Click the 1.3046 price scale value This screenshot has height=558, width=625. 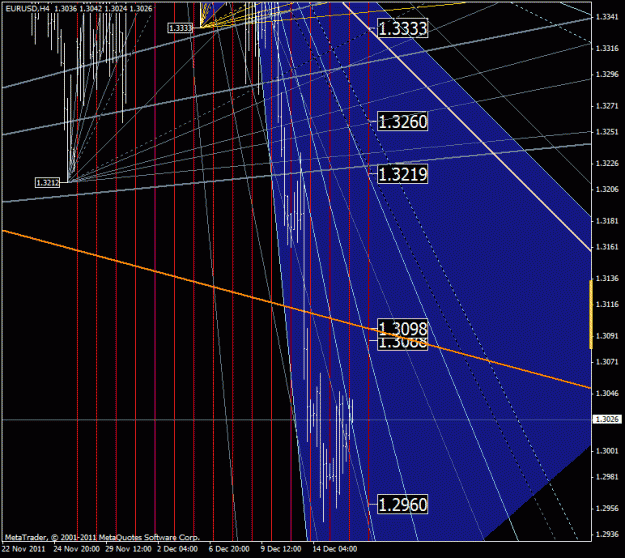(x=607, y=393)
